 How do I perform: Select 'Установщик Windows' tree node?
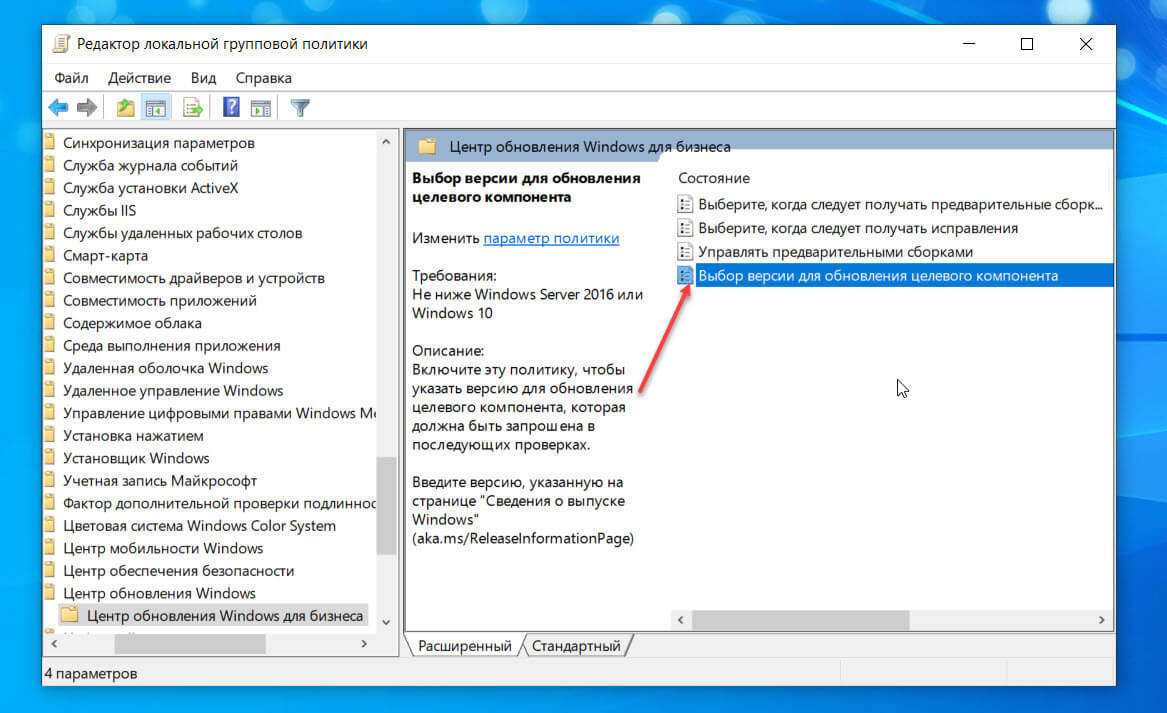pyautogui.click(x=135, y=458)
